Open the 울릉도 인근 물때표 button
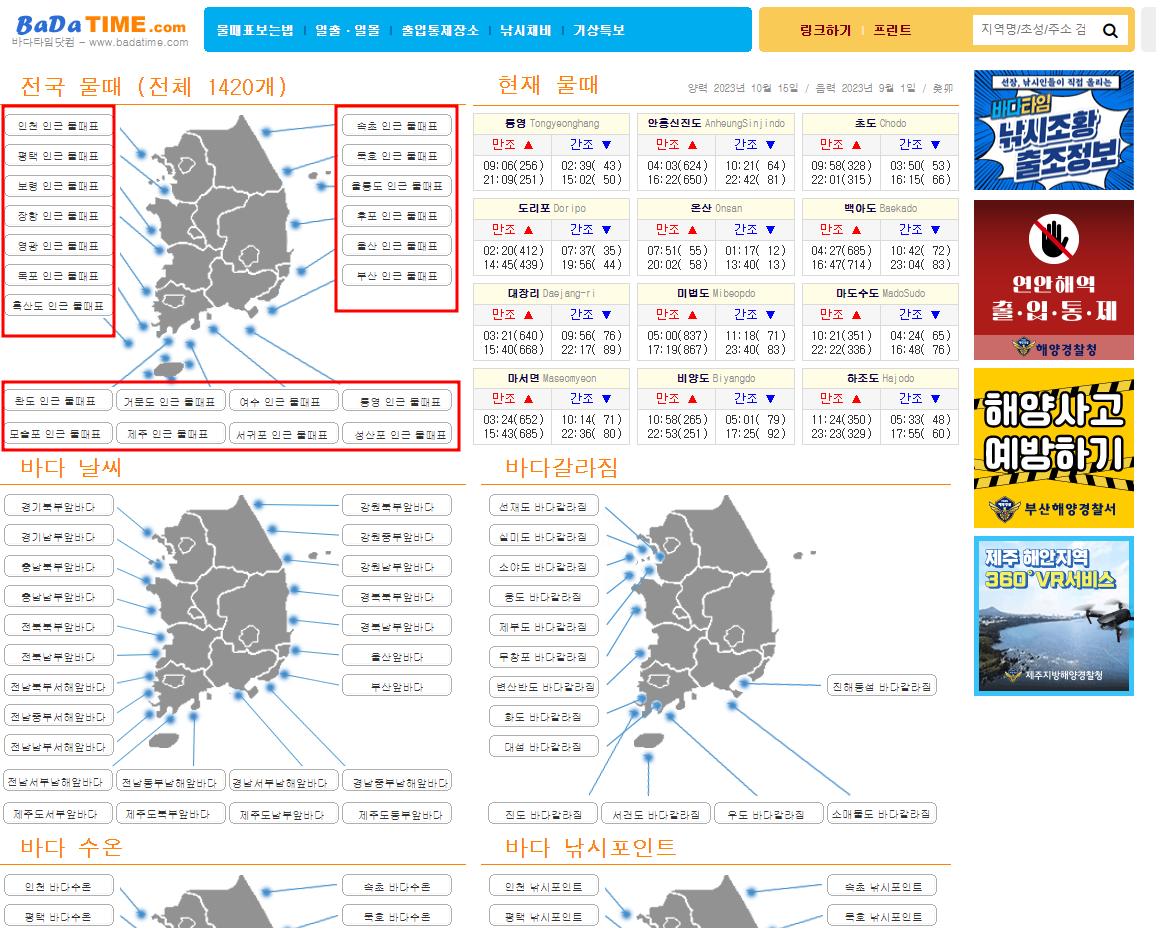The height and width of the screenshot is (928, 1156). pyautogui.click(x=397, y=186)
